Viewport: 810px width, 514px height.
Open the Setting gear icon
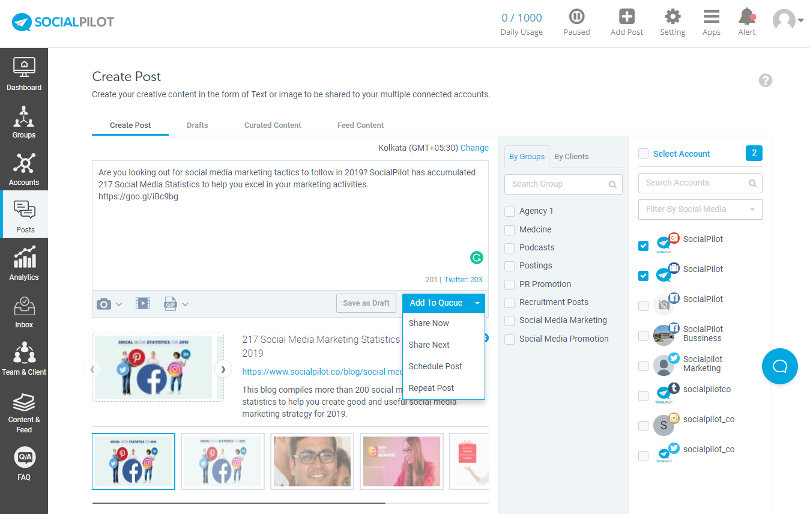point(672,17)
